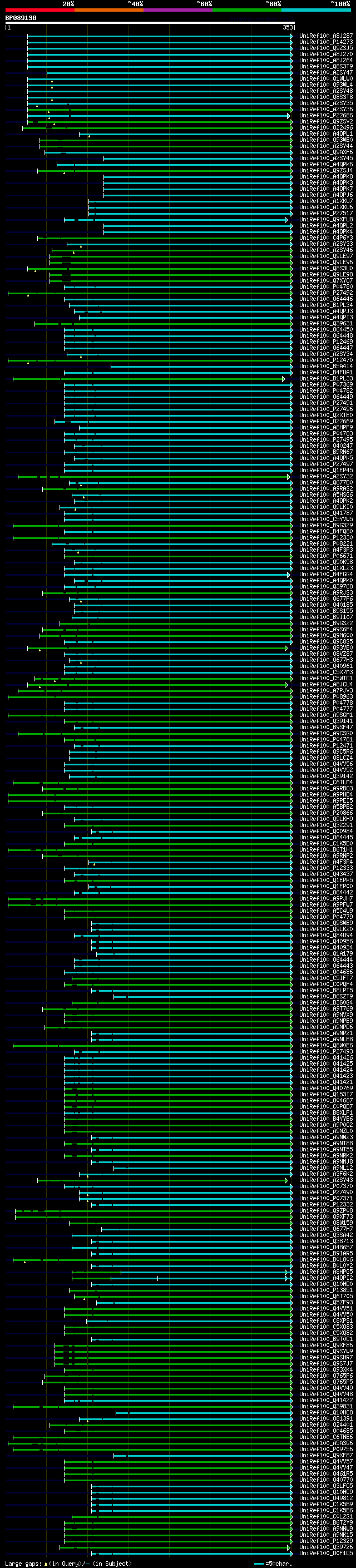Select the UniRef100_P09756 label
Viewport: 356px width, 1568px height.
point(325,1450)
